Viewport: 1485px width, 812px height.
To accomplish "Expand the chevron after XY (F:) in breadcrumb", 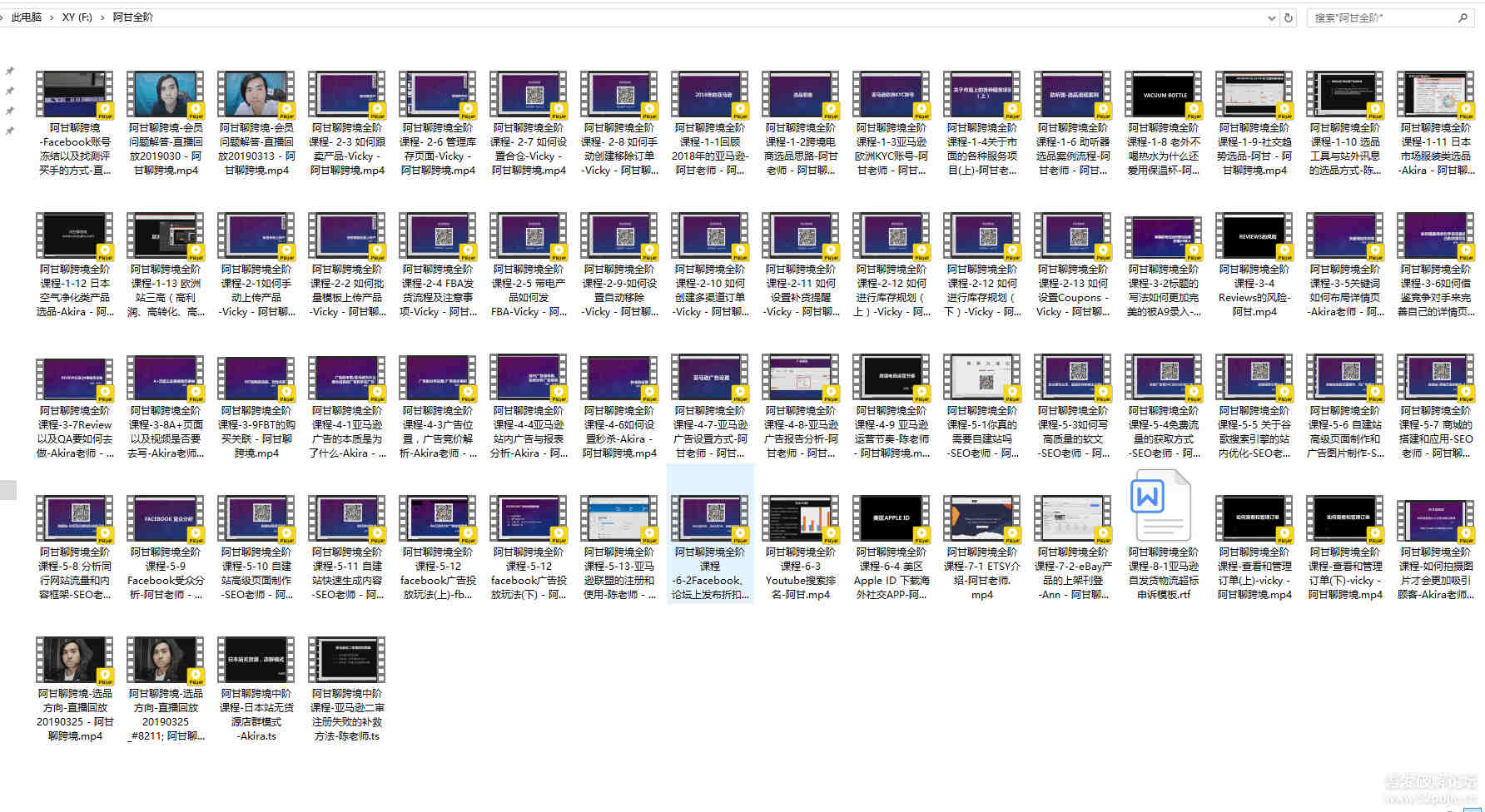I will coord(102,17).
